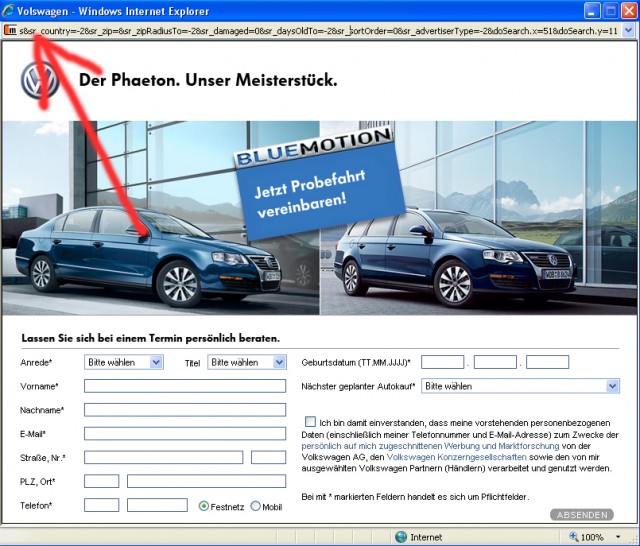Click the Internet Explorer logo in title bar
Screen dimensions: 640x546
point(8,11)
